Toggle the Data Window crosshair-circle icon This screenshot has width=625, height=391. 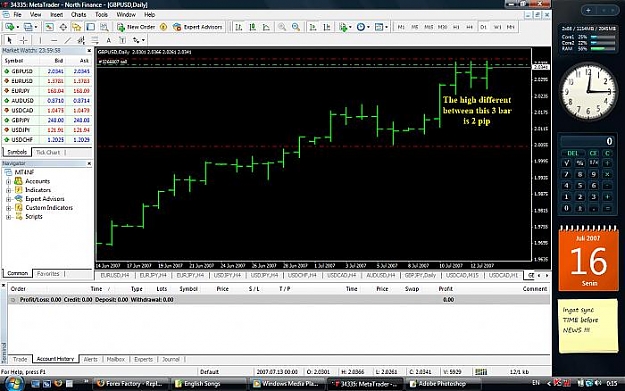(63, 27)
